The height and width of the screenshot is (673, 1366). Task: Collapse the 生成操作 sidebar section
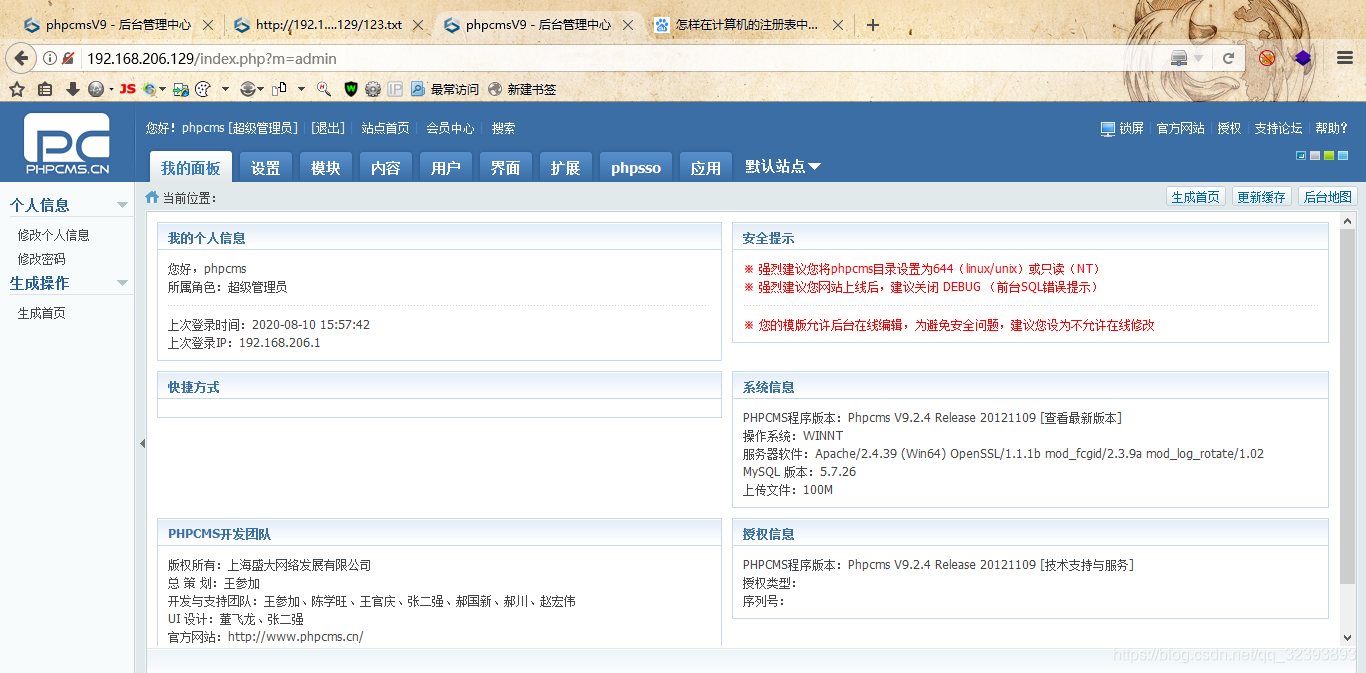(x=124, y=283)
